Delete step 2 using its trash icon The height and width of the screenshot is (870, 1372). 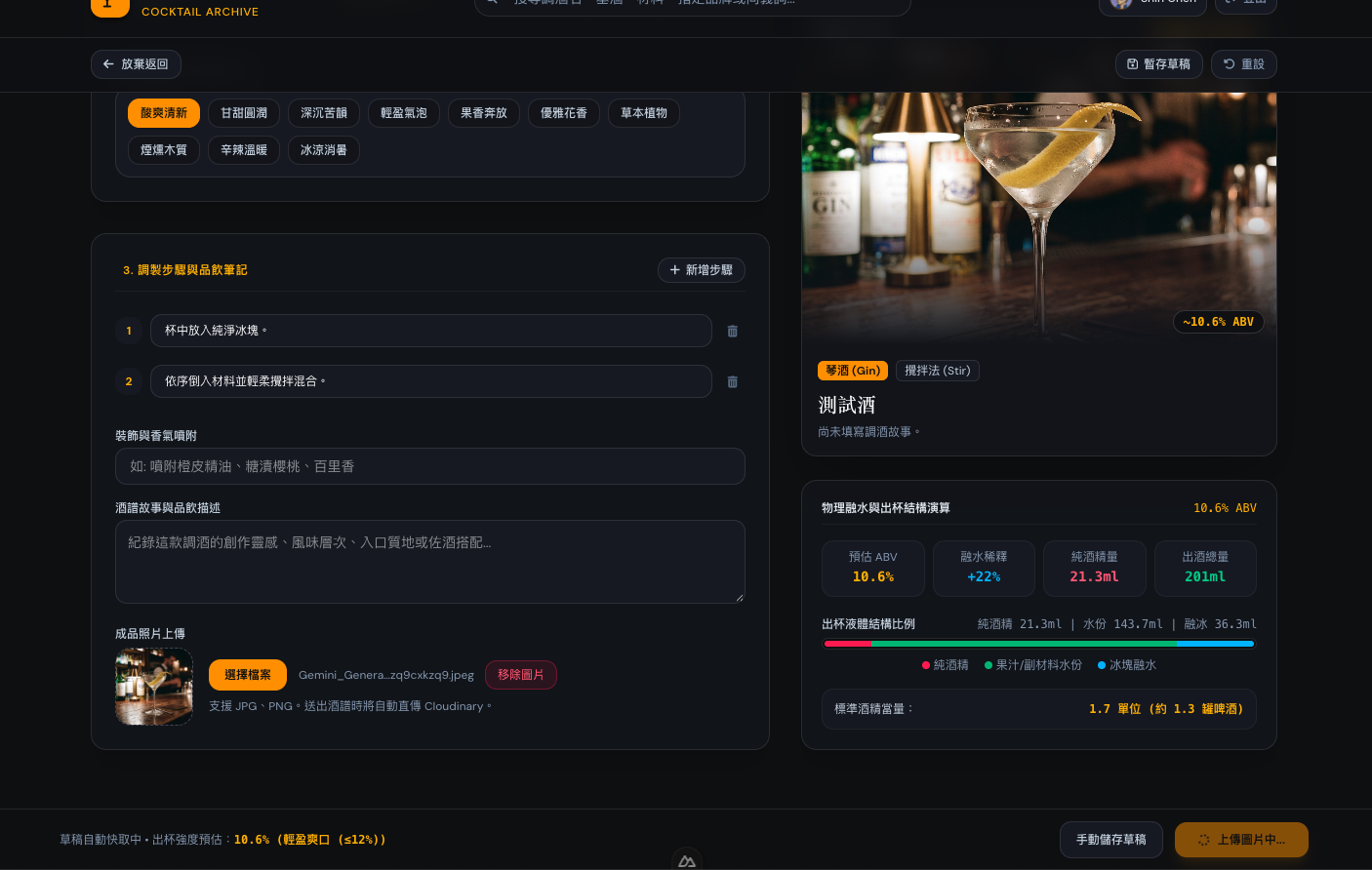coord(733,382)
